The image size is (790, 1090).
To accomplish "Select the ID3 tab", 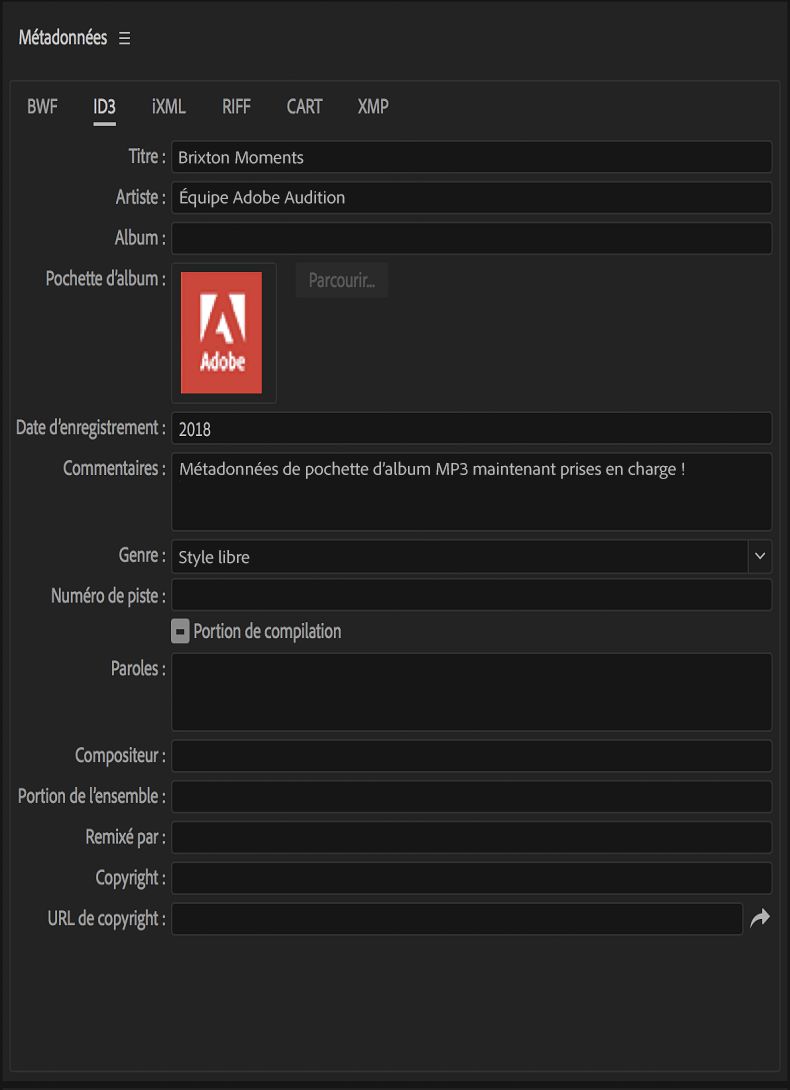I will pyautogui.click(x=104, y=107).
